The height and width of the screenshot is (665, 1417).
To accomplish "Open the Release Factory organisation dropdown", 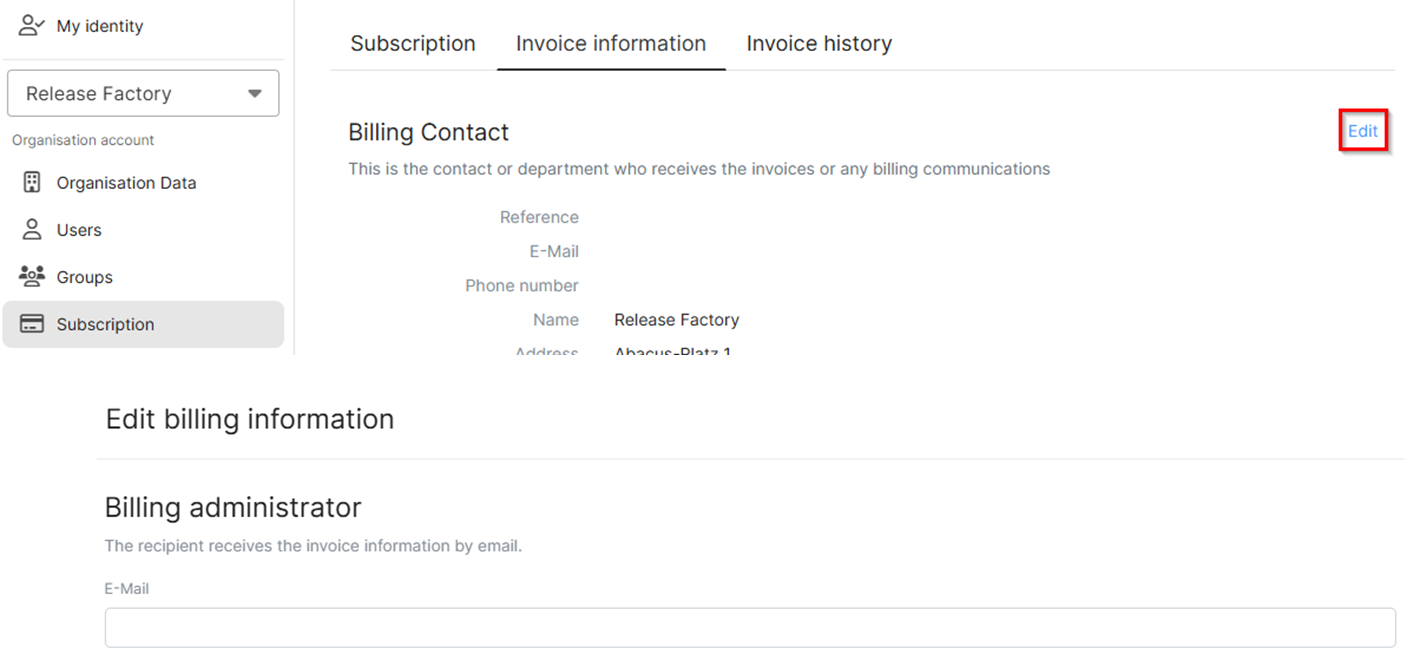I will pos(142,94).
